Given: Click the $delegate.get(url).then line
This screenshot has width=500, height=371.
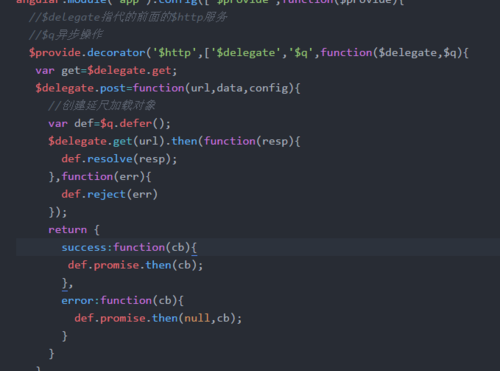Looking at the screenshot, I should pyautogui.click(x=174, y=141).
